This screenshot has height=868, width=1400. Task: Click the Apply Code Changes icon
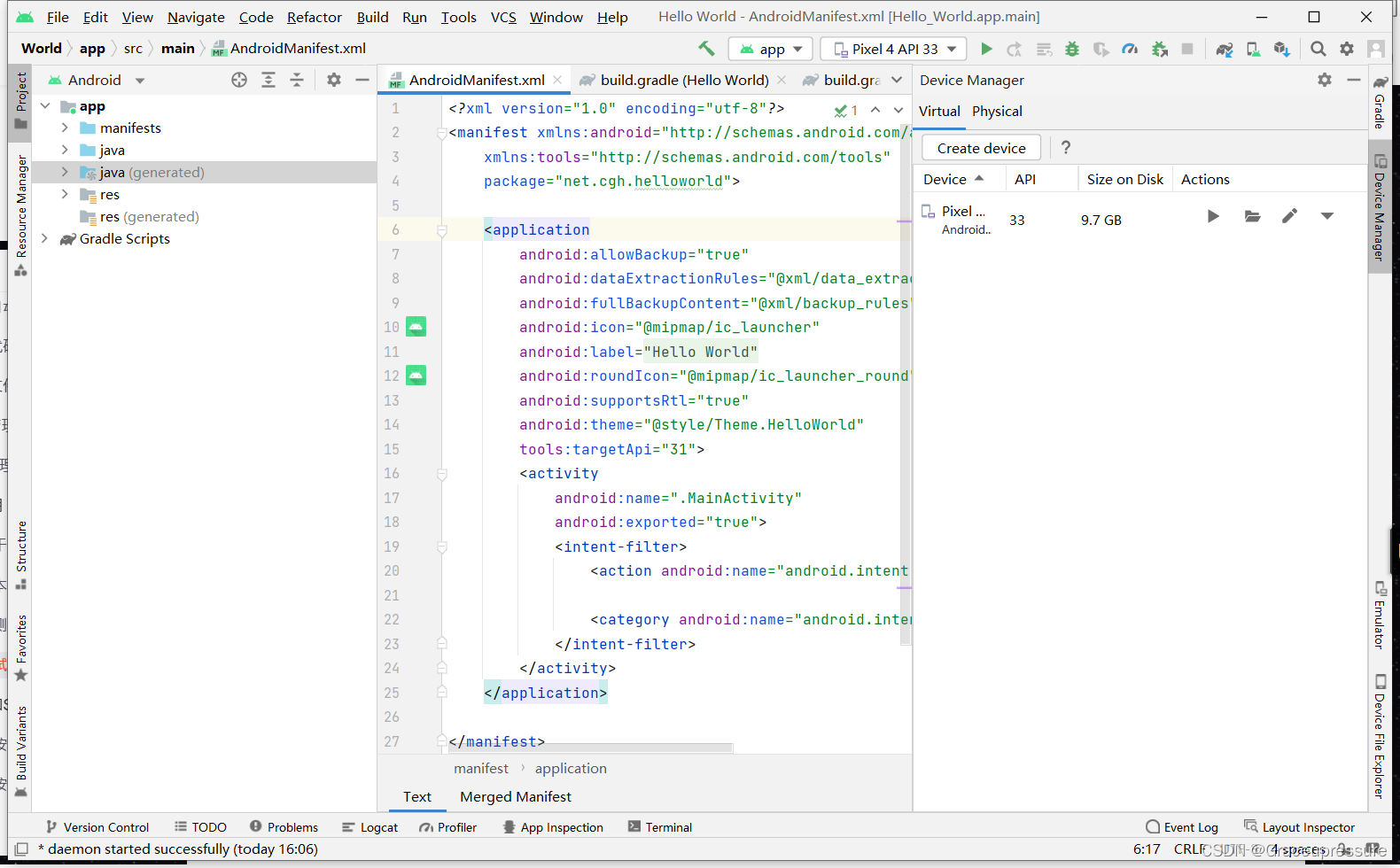1044,49
